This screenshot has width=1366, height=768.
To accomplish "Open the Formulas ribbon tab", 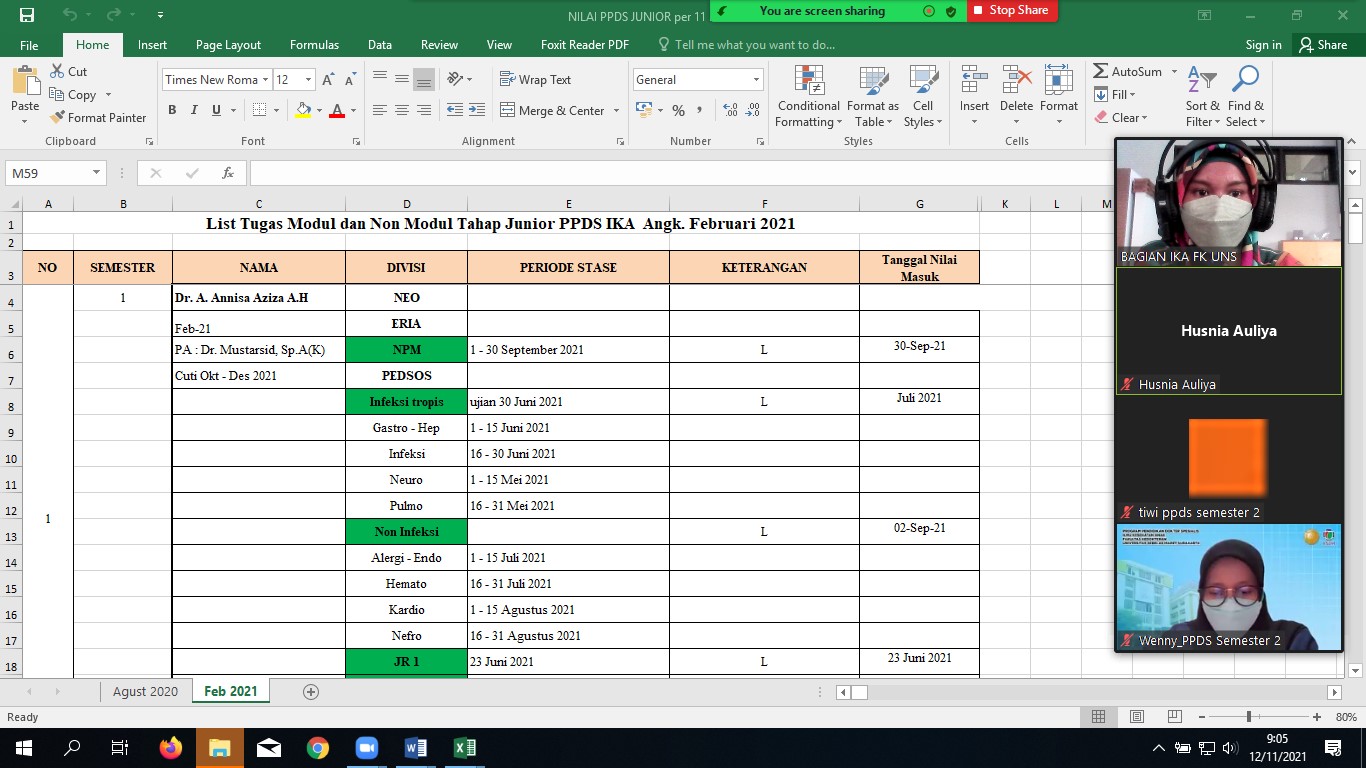I will point(314,45).
